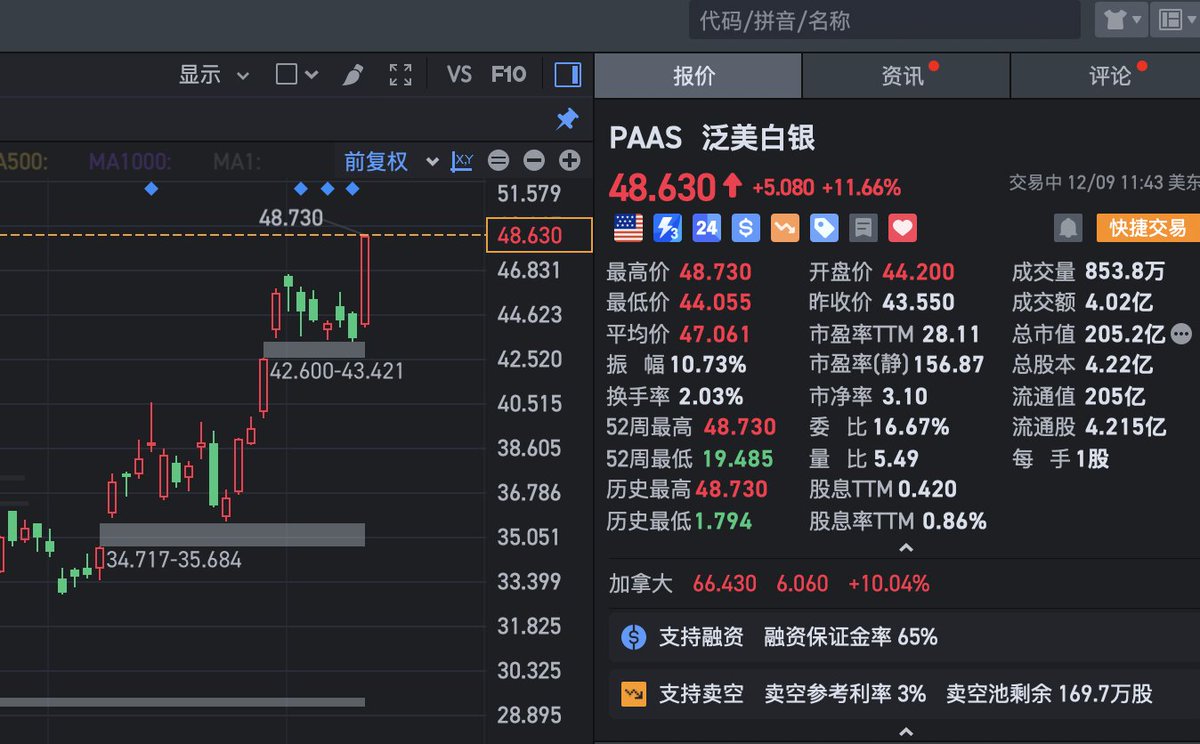Screen dimensions: 1200x744
Task: Enter full-screen chart mode
Action: (401, 75)
